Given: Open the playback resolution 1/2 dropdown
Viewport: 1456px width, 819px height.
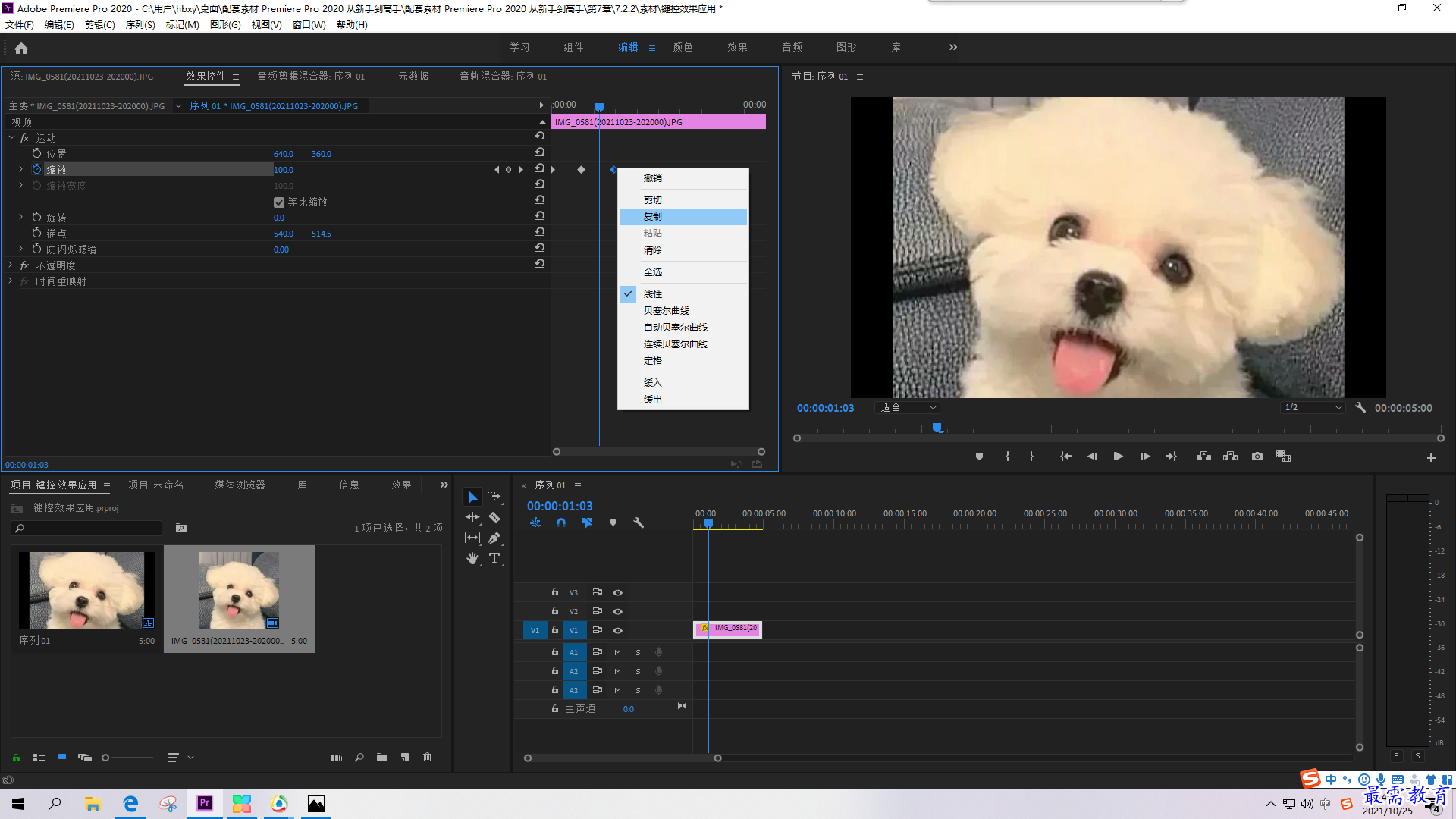Looking at the screenshot, I should (x=1313, y=408).
